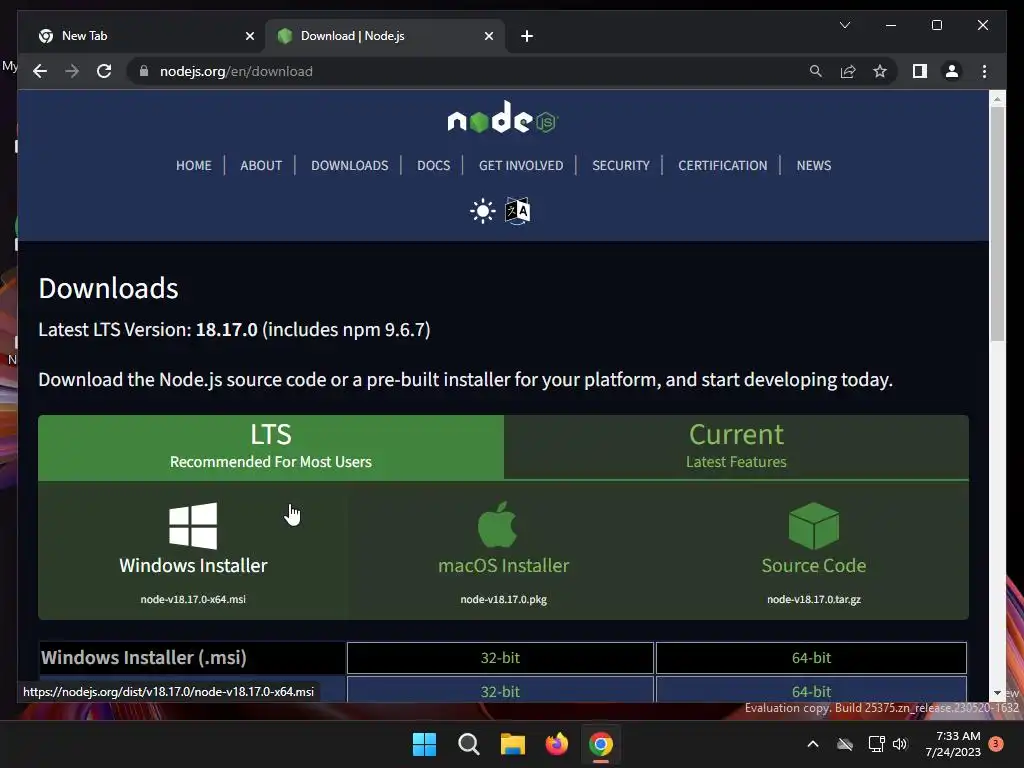Download 32-bit Windows Installer (.msi)
This screenshot has height=768, width=1024.
tap(500, 658)
